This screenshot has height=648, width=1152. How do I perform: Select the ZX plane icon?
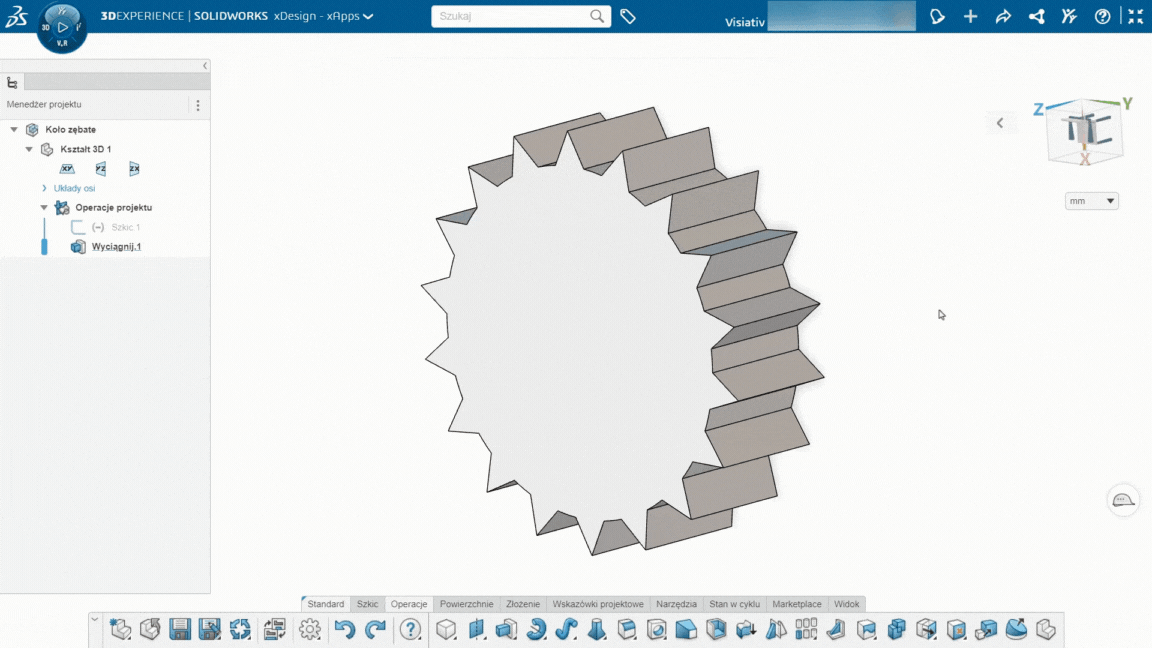click(x=134, y=168)
